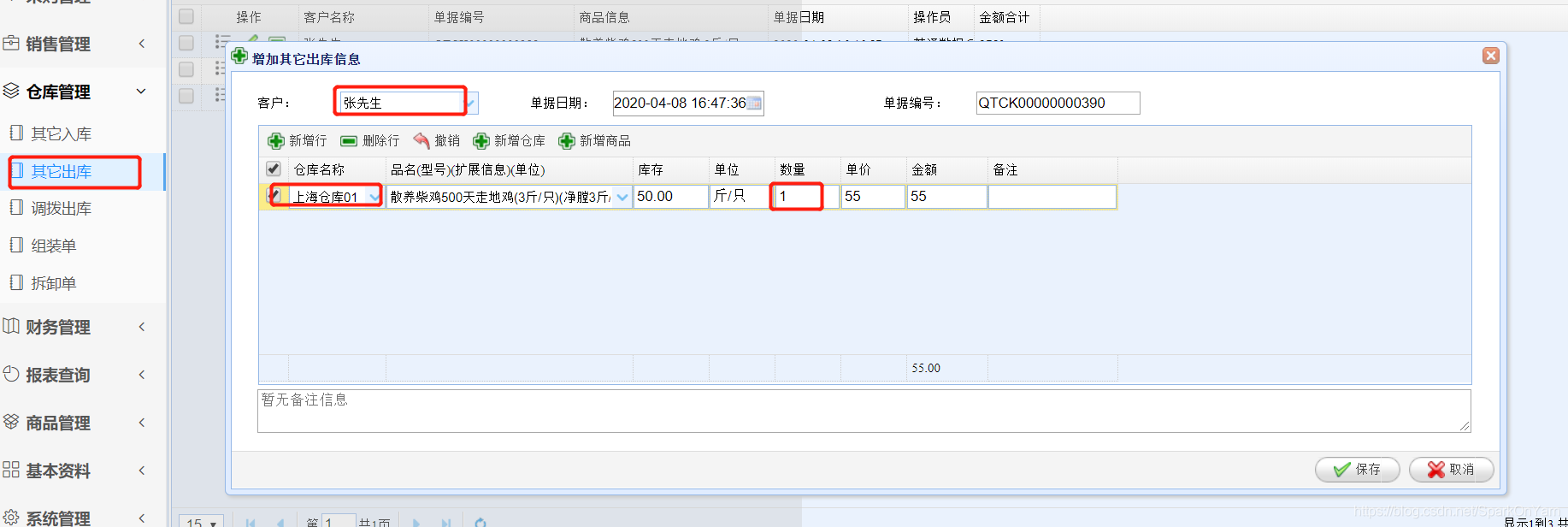The image size is (1568, 527).
Task: Click the 调拨出库 document icon
Action: [15, 207]
